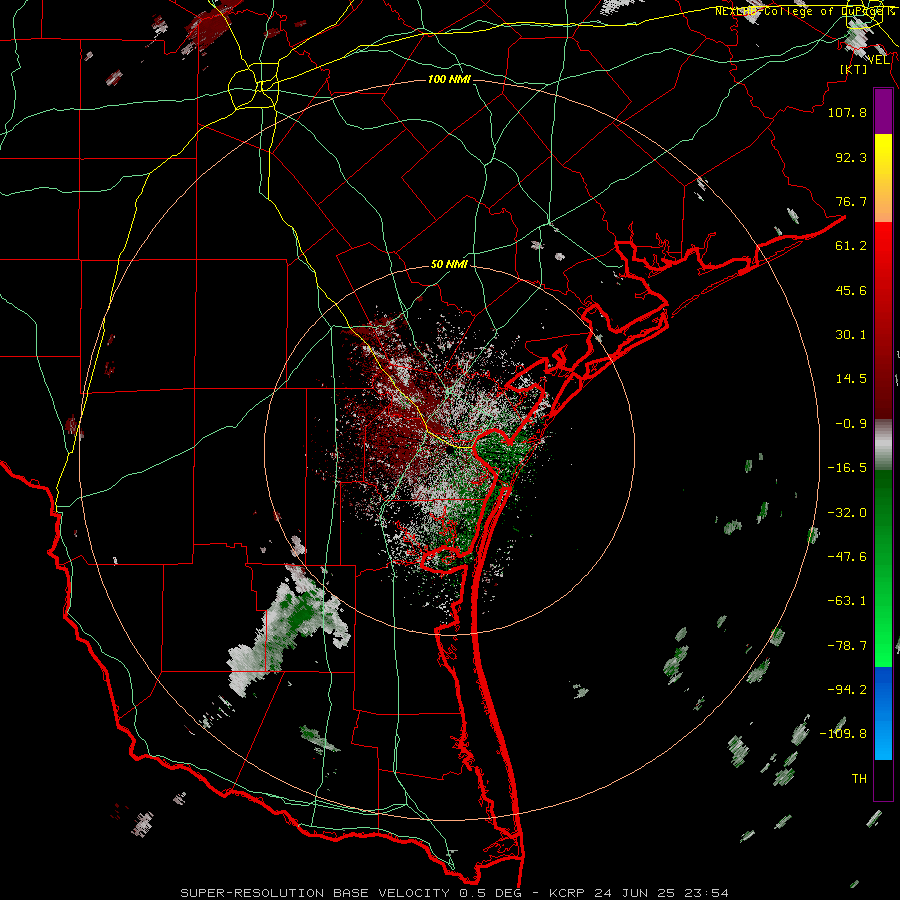
Task: Click the [KT] units label
Action: [854, 69]
